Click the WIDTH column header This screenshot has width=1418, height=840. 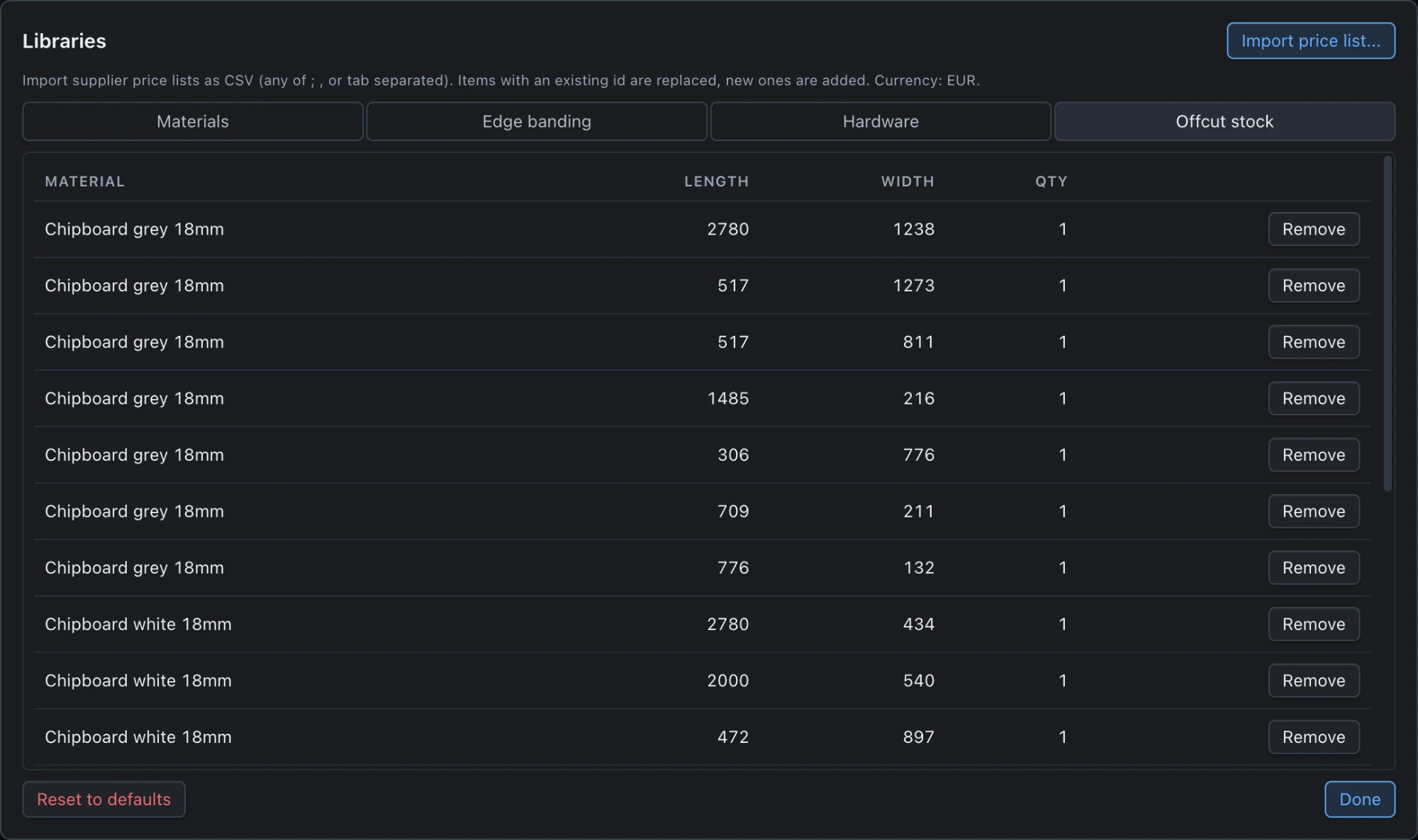[x=908, y=181]
